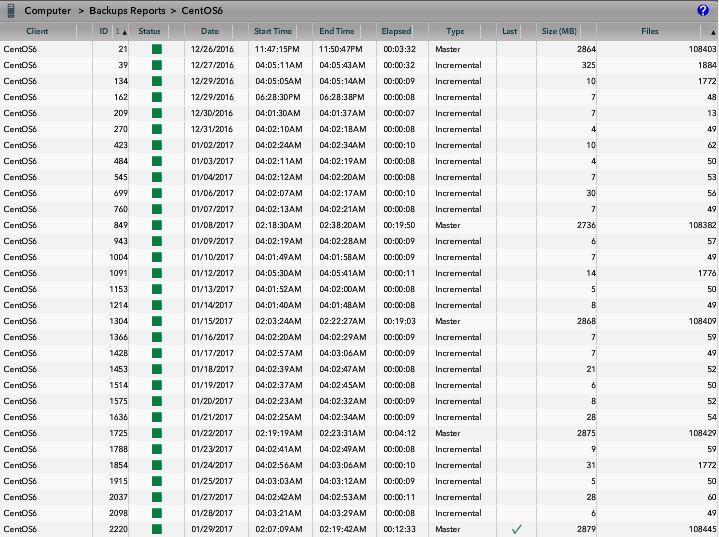Select size value 325
719x537 pixels.
coord(588,65)
